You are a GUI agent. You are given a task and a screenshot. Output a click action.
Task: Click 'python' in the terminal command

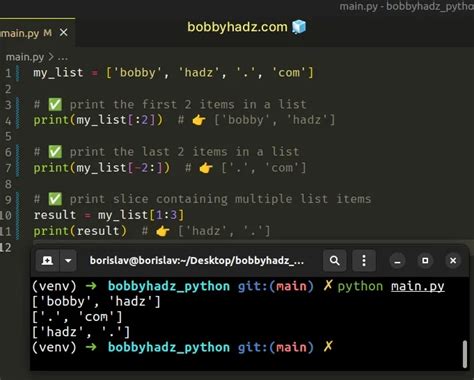pos(360,286)
